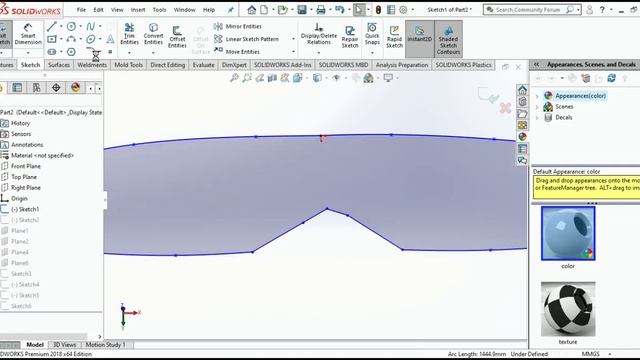The image size is (640, 360).
Task: Click Convert Entities tool
Action: (153, 34)
